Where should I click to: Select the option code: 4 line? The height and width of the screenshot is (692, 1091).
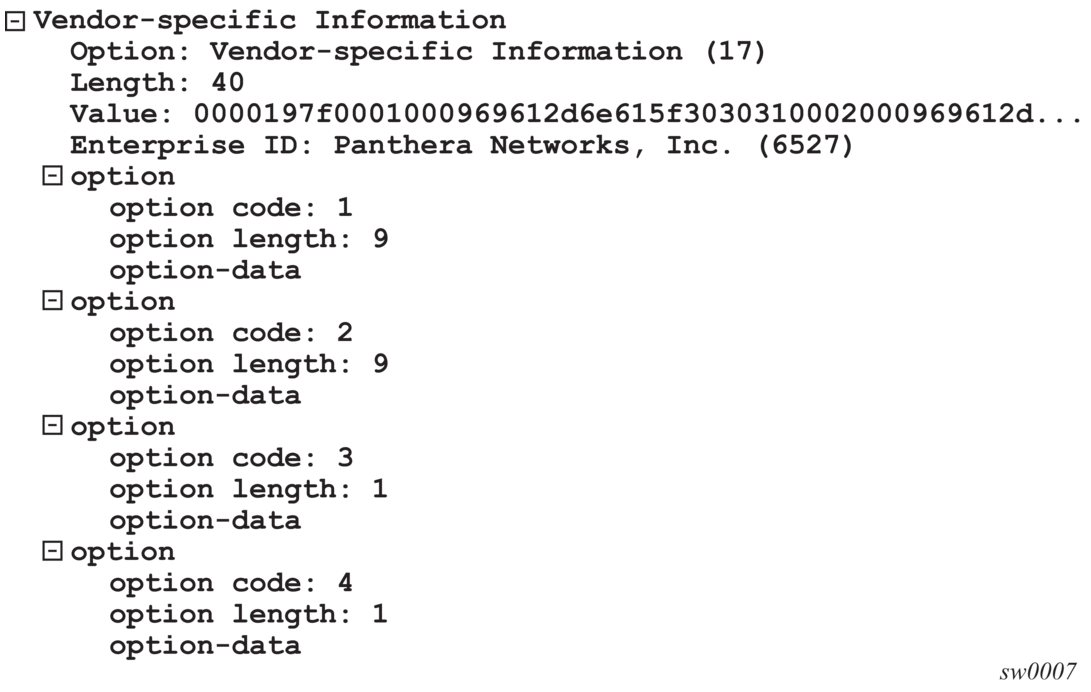point(230,583)
